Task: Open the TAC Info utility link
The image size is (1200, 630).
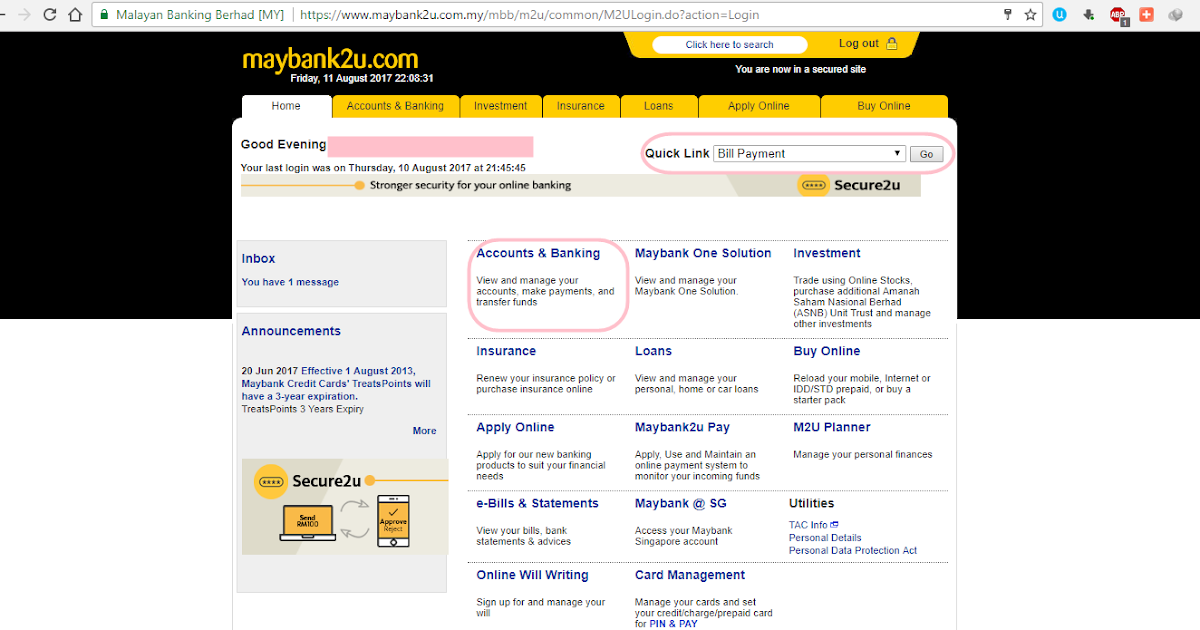Action: (x=808, y=525)
